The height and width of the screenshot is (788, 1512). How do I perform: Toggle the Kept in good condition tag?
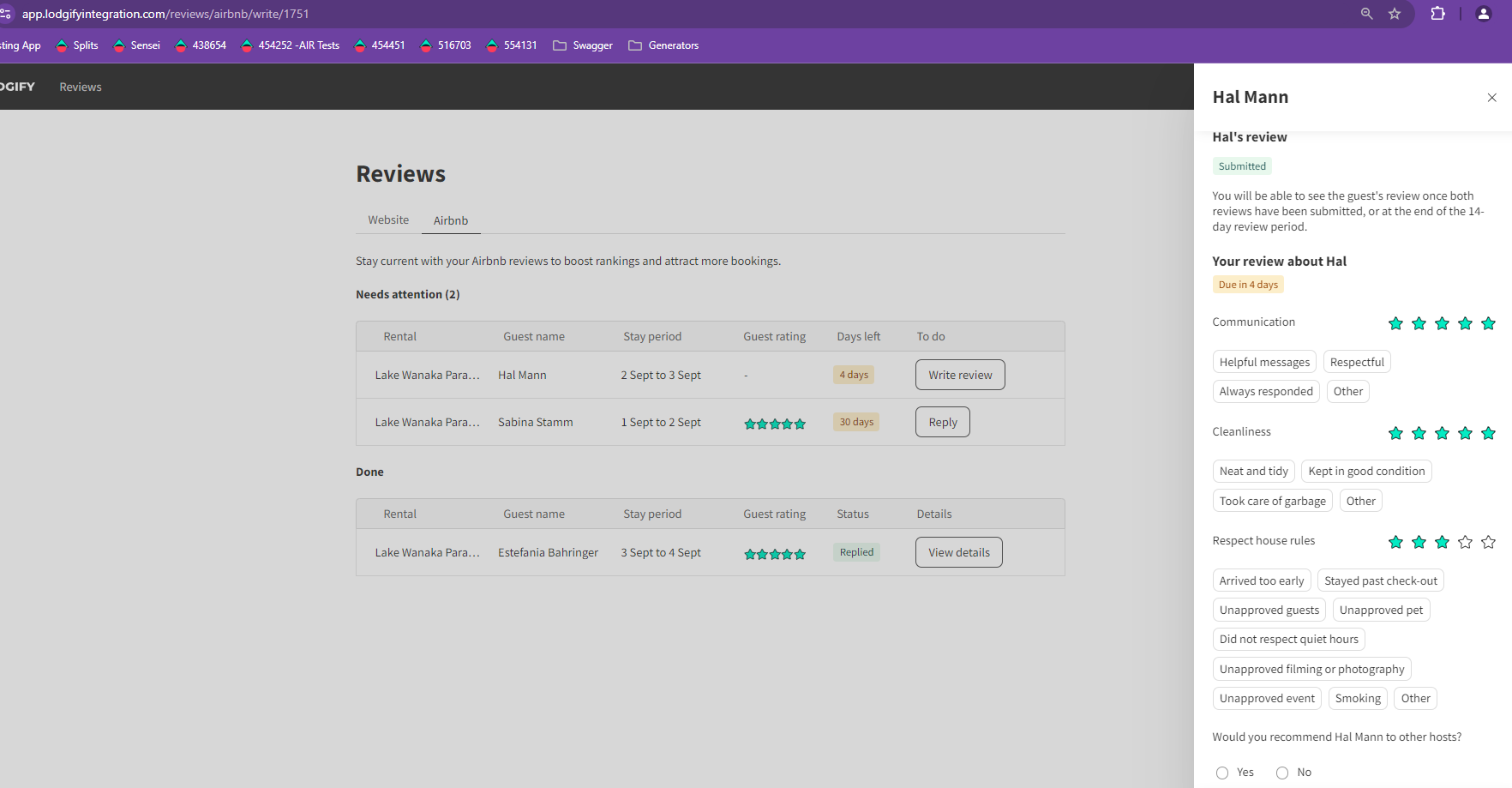click(x=1366, y=471)
